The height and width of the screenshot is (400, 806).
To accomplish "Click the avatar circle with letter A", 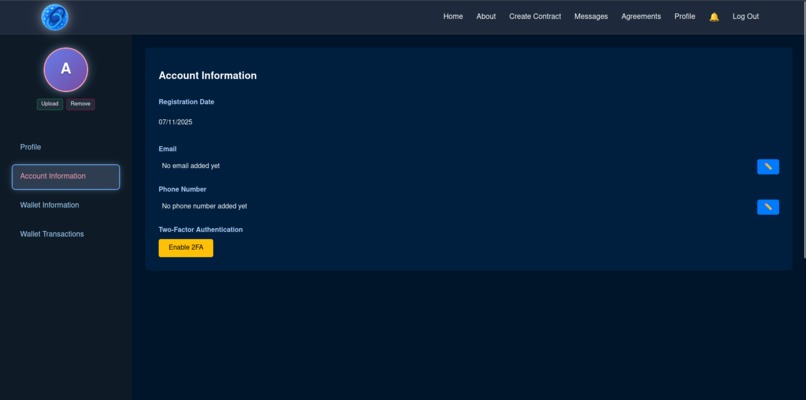I will click(66, 69).
